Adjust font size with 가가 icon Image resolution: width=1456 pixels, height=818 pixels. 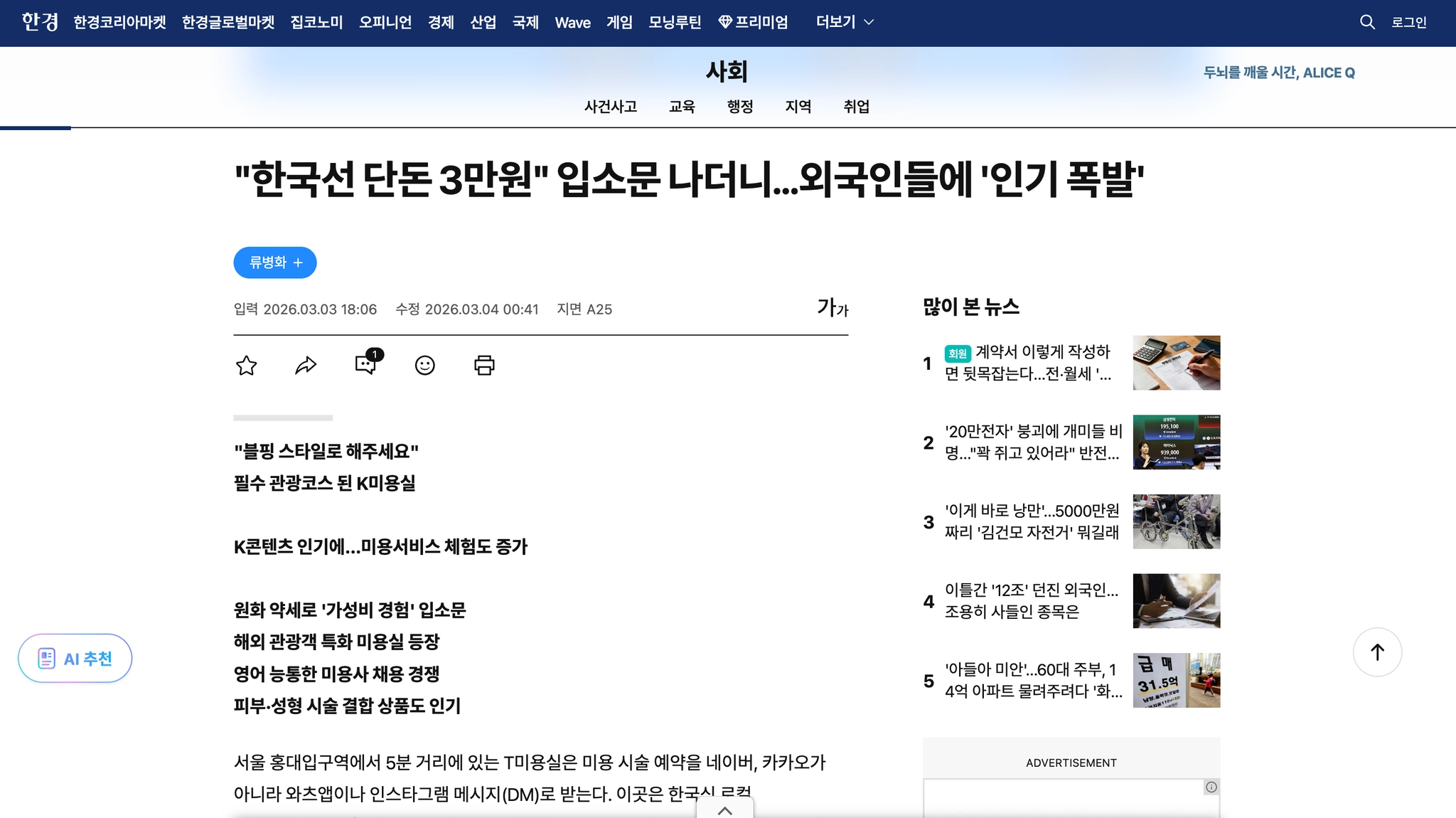click(x=833, y=308)
